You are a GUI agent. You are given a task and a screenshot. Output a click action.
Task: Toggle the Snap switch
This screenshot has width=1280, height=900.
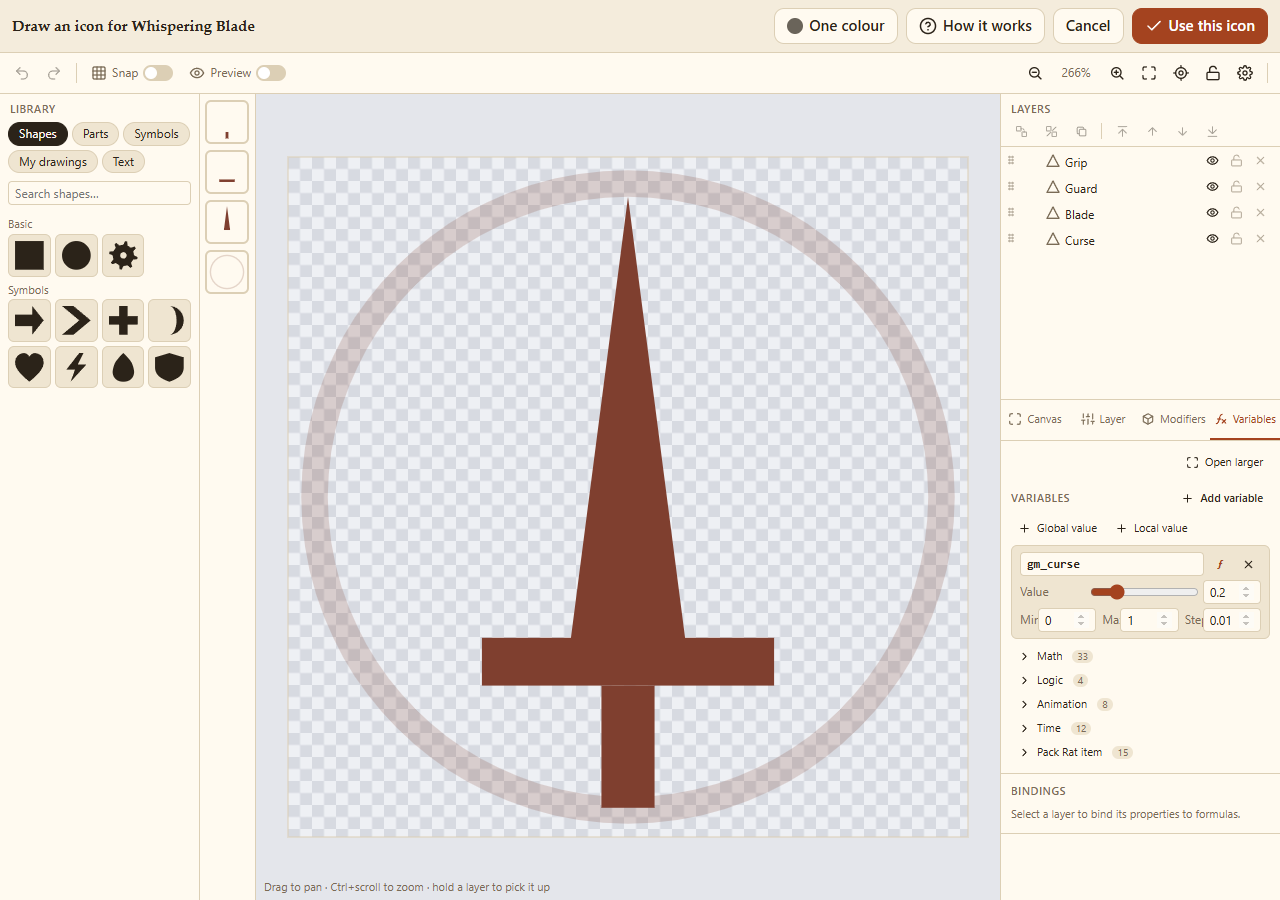point(158,73)
